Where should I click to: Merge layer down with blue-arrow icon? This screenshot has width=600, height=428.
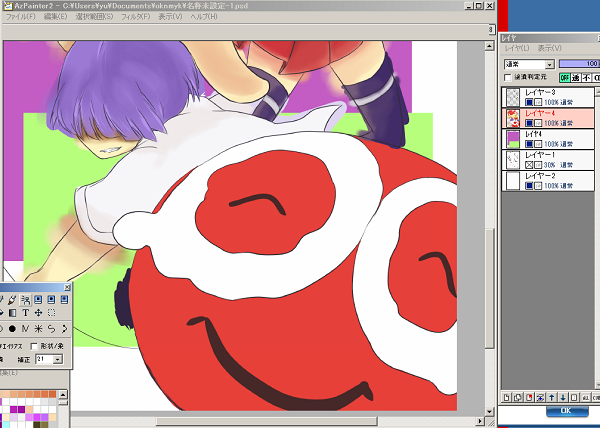click(540, 397)
